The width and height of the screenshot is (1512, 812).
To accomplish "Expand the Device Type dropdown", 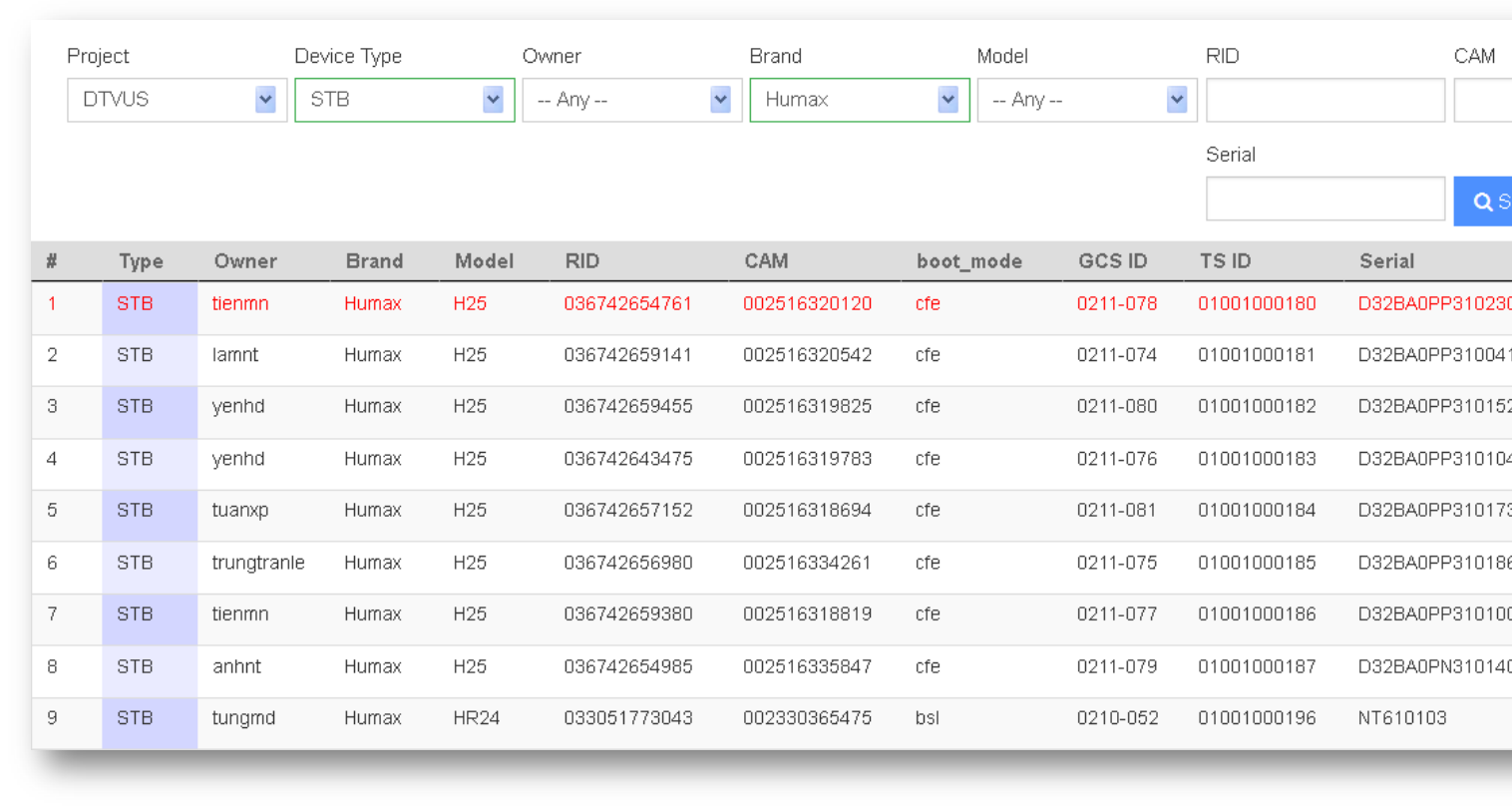I will (404, 100).
